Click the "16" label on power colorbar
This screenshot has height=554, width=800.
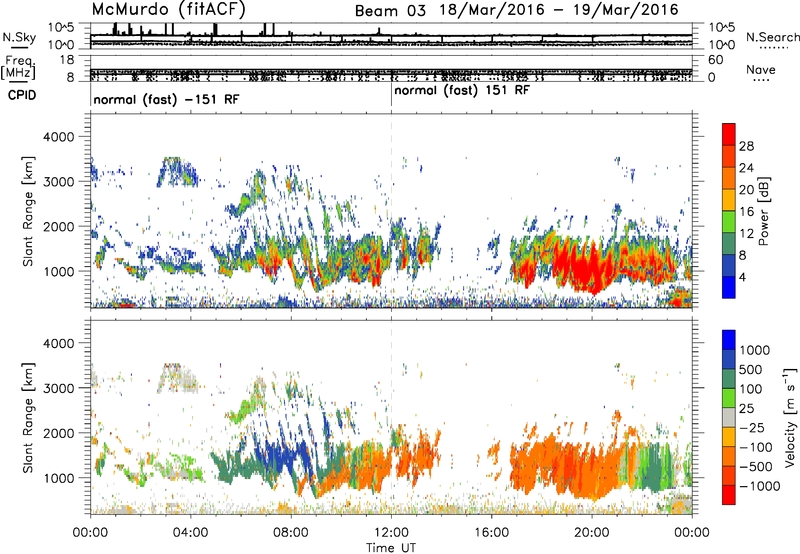(746, 212)
